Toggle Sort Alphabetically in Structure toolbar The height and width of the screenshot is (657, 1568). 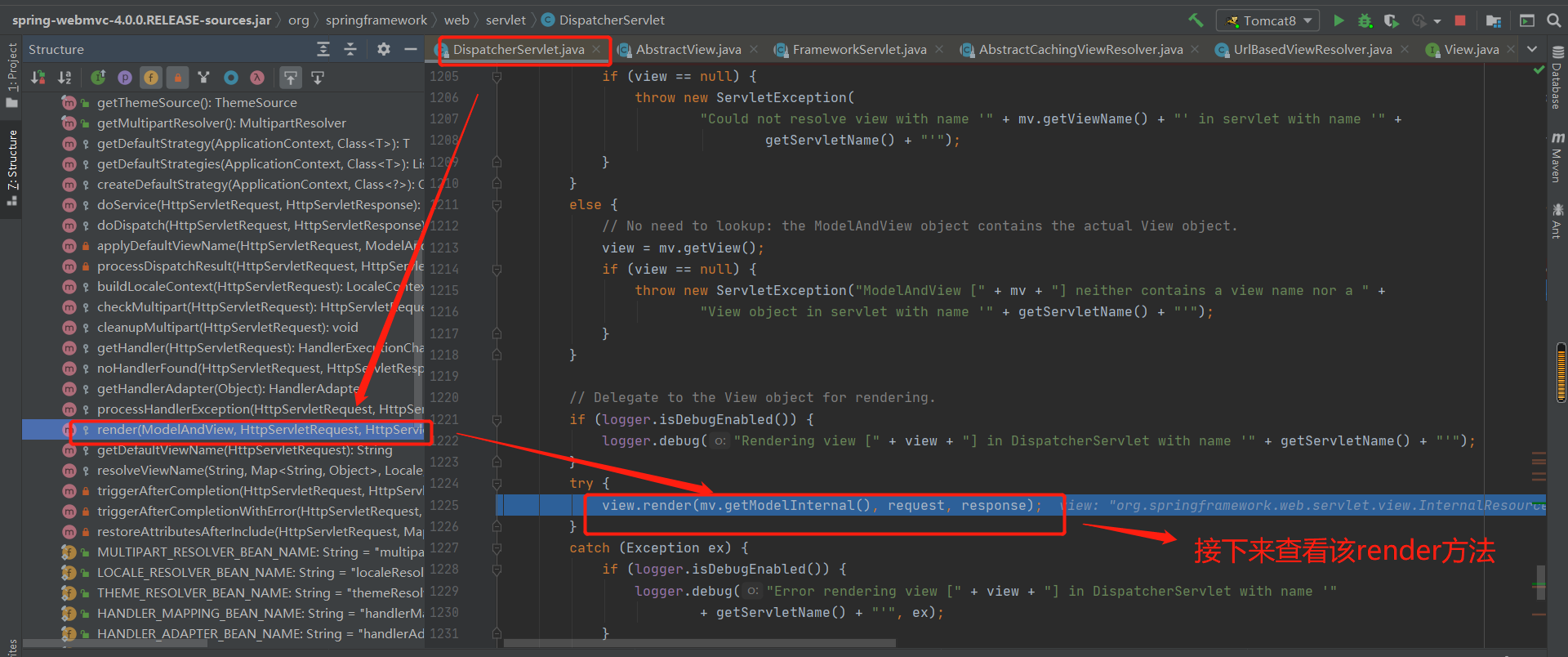(65, 78)
